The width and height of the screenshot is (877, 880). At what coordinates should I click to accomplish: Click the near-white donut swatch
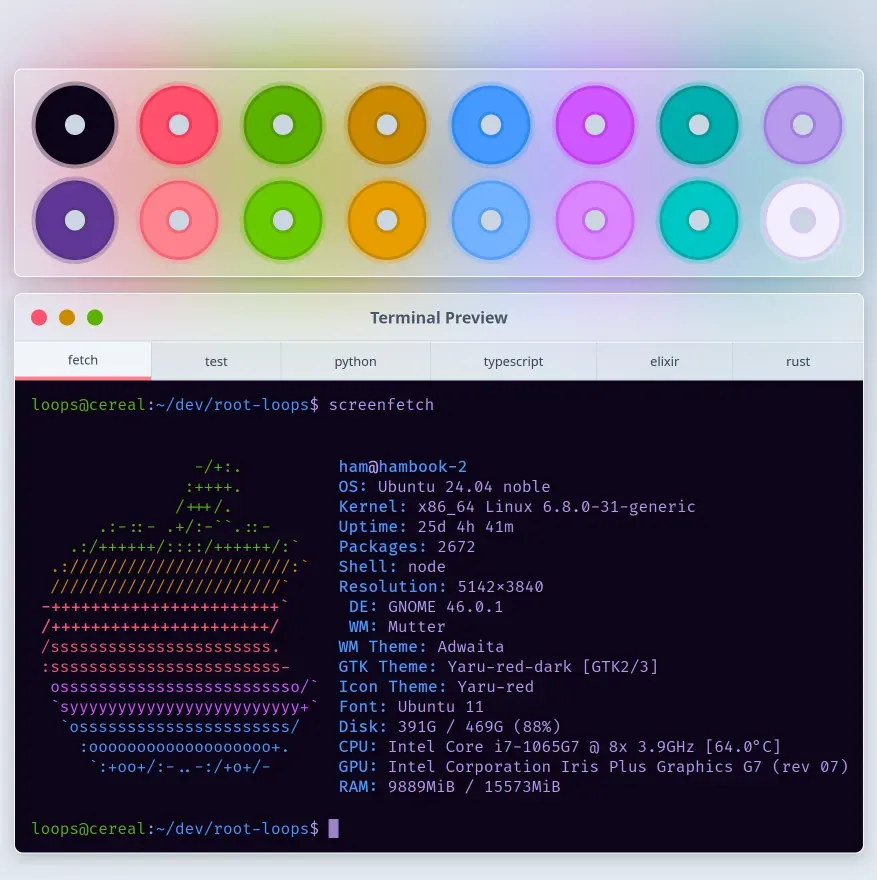click(802, 219)
